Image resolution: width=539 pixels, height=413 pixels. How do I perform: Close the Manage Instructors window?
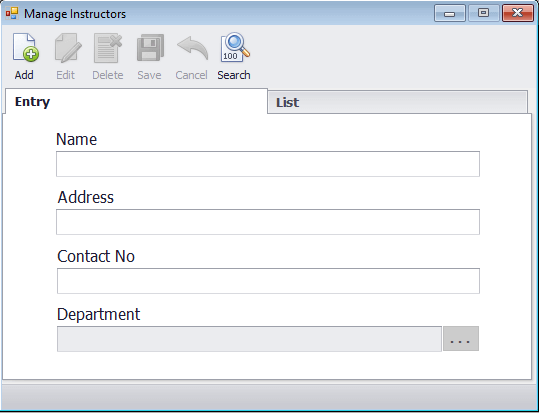click(x=518, y=13)
